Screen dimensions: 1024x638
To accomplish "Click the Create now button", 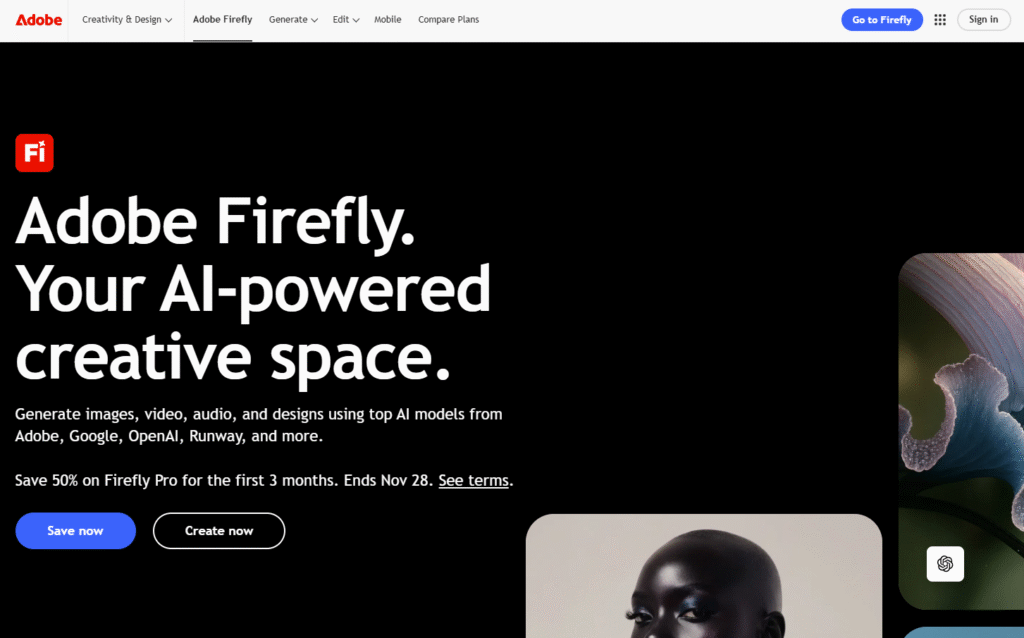I will [x=219, y=531].
